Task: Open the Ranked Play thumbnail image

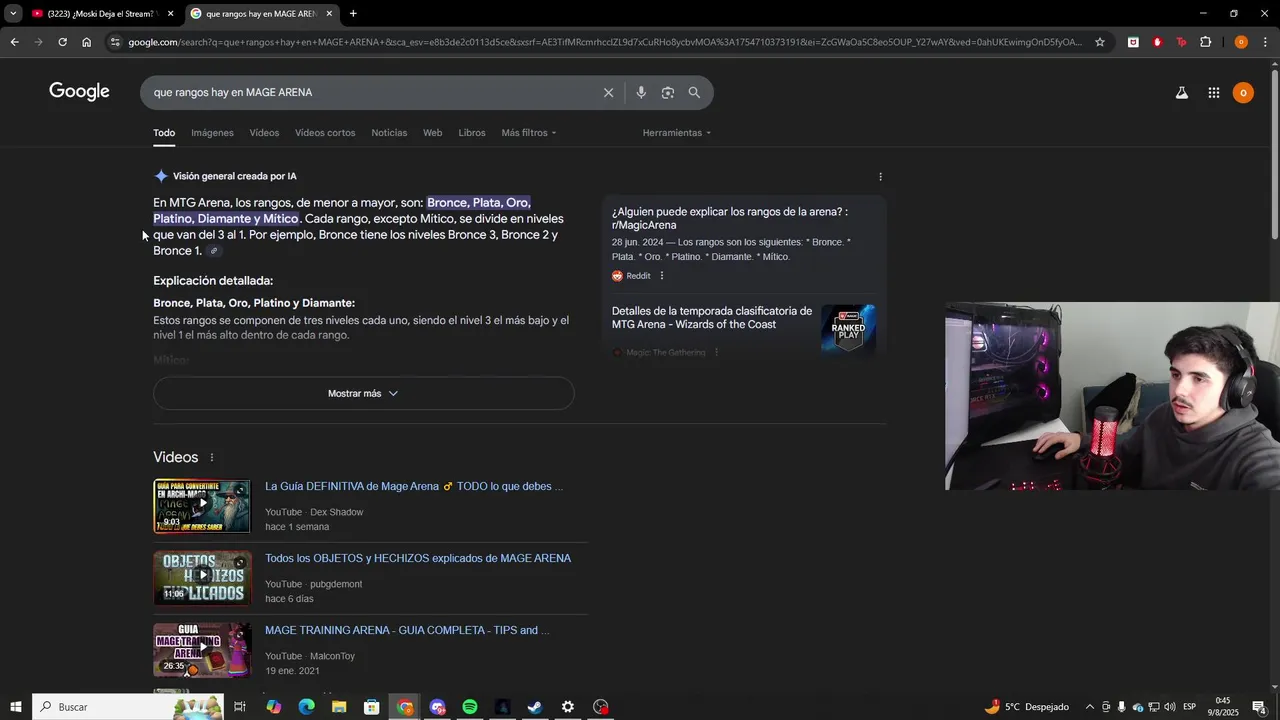Action: (x=848, y=329)
